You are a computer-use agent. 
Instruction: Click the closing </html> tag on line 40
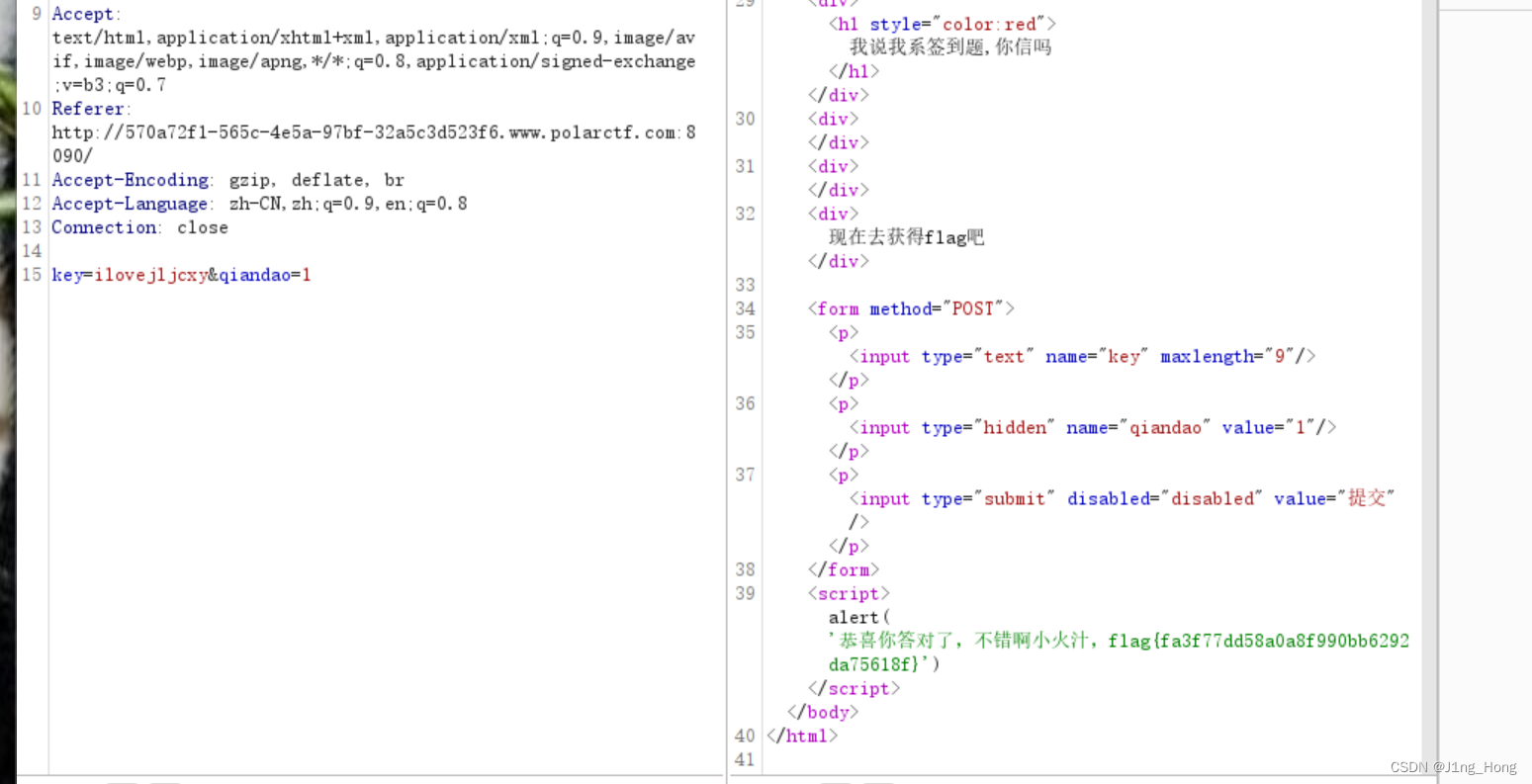(x=801, y=736)
